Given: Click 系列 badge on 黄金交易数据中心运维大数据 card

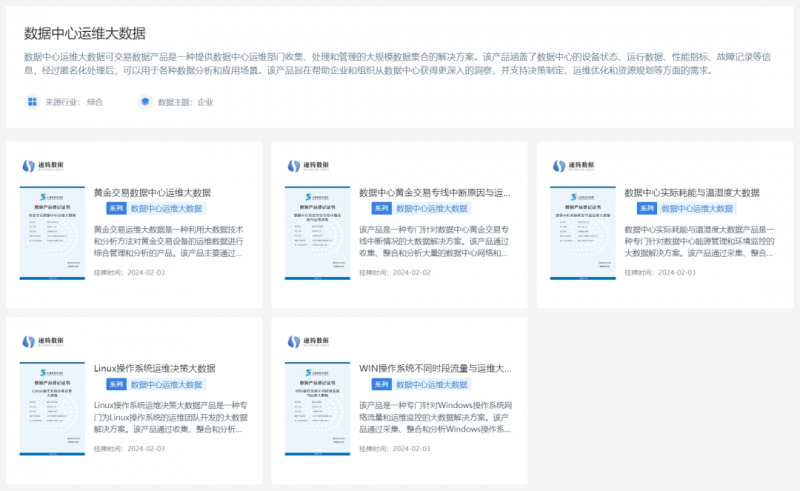Looking at the screenshot, I should (116, 209).
